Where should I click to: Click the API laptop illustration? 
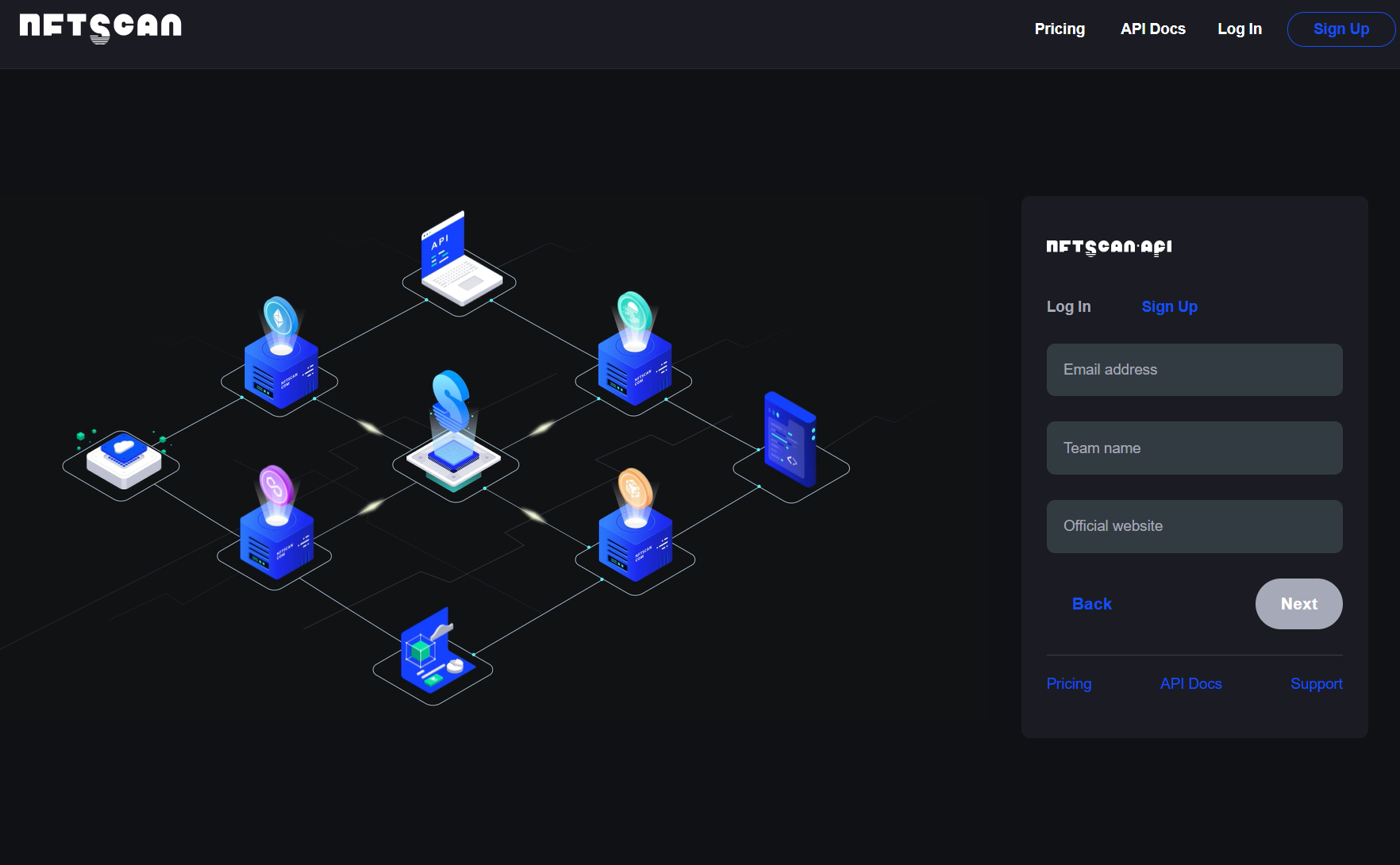pyautogui.click(x=460, y=254)
